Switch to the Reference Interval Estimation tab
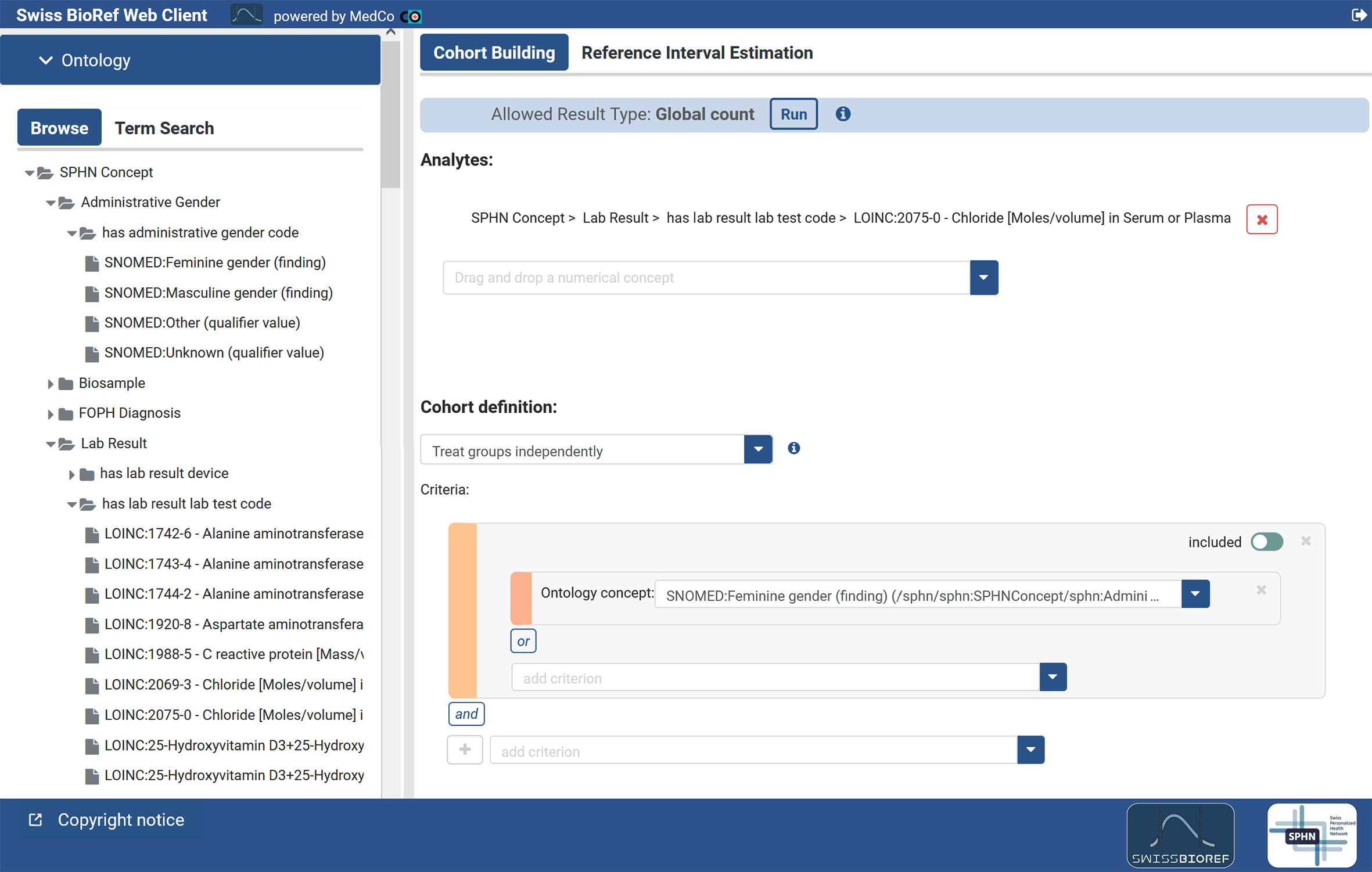The height and width of the screenshot is (872, 1372). click(x=696, y=52)
